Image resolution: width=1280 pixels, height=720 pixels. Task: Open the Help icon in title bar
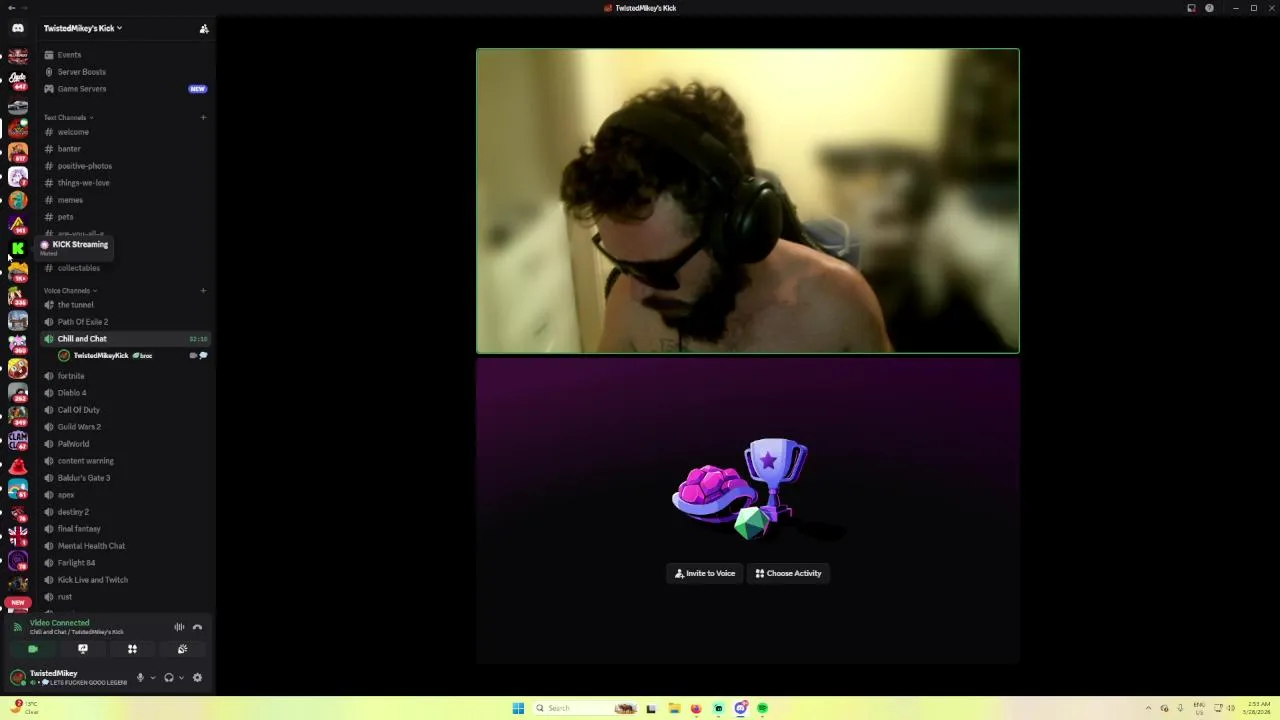1209,8
